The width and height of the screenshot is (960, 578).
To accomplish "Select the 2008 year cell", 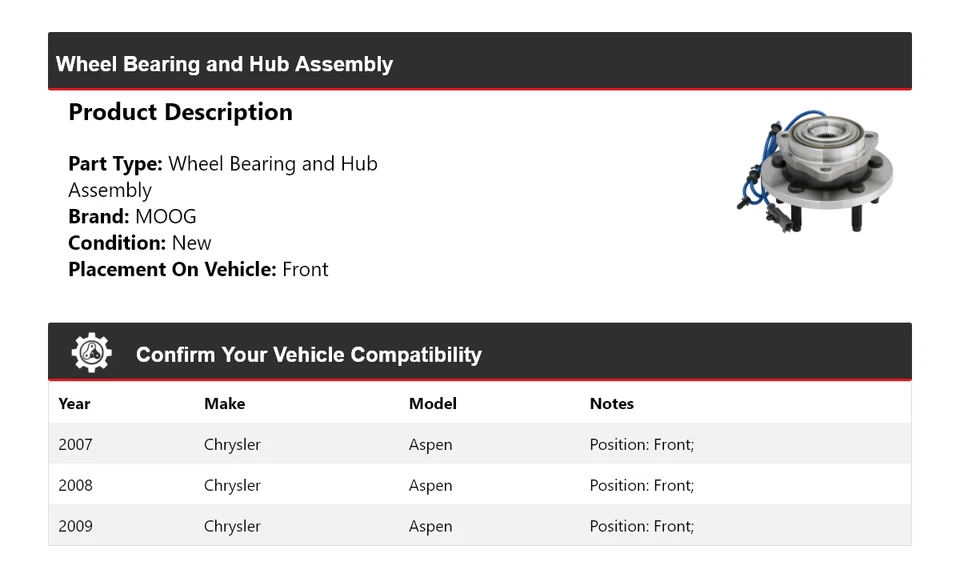I will [75, 486].
